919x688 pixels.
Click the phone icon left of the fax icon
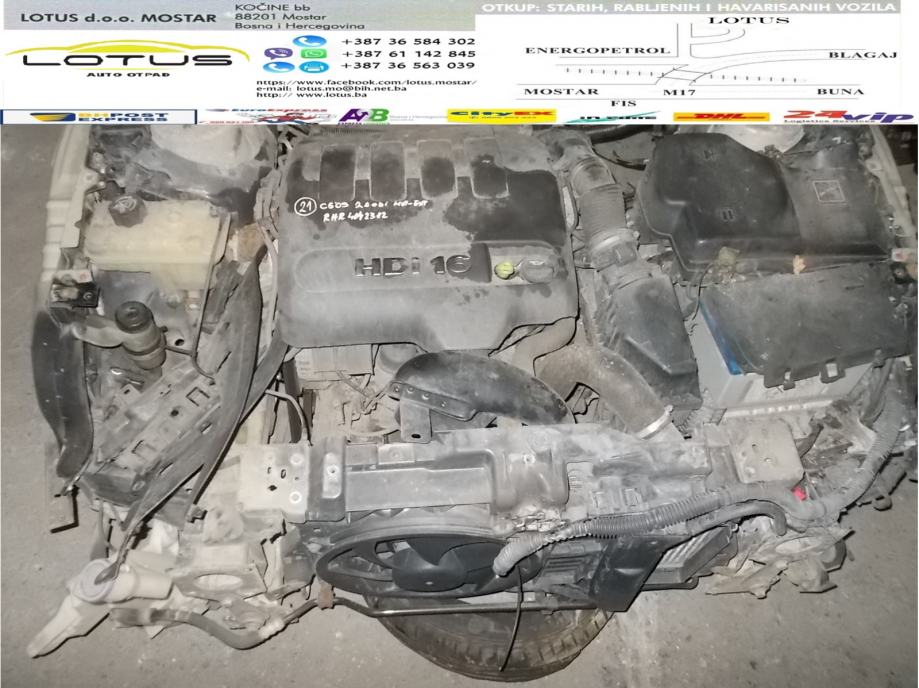(x=281, y=67)
